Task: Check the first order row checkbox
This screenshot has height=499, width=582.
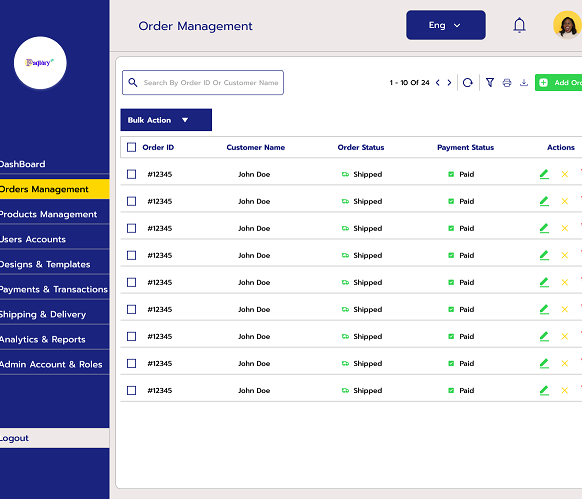Action: pos(131,174)
